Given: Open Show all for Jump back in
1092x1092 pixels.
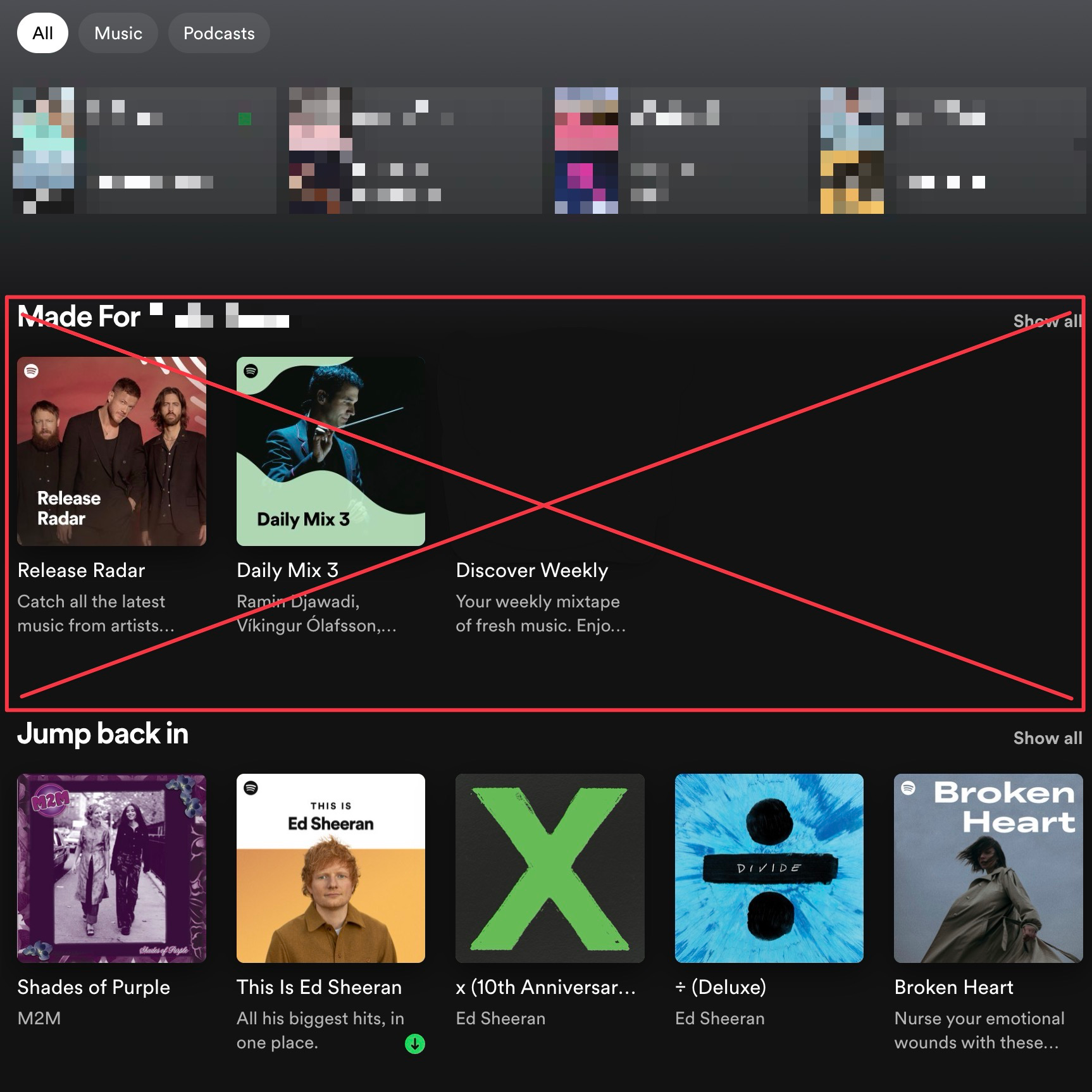Looking at the screenshot, I should click(x=1048, y=738).
